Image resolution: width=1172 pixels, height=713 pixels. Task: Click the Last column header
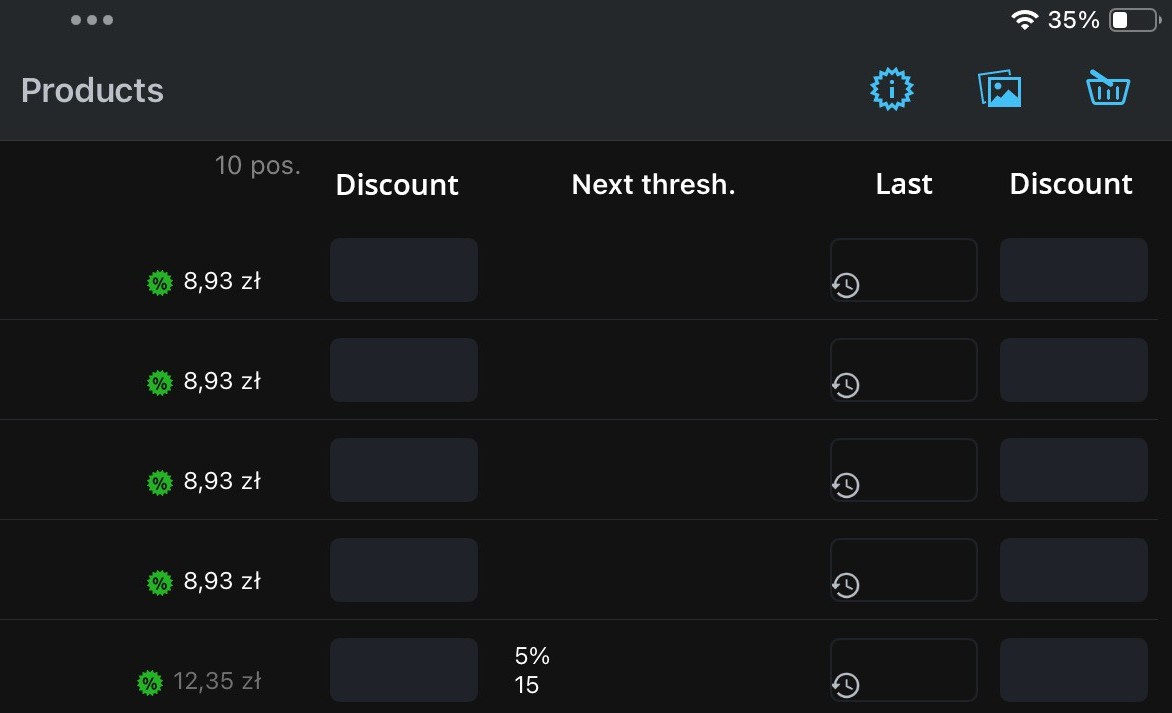pyautogui.click(x=903, y=184)
